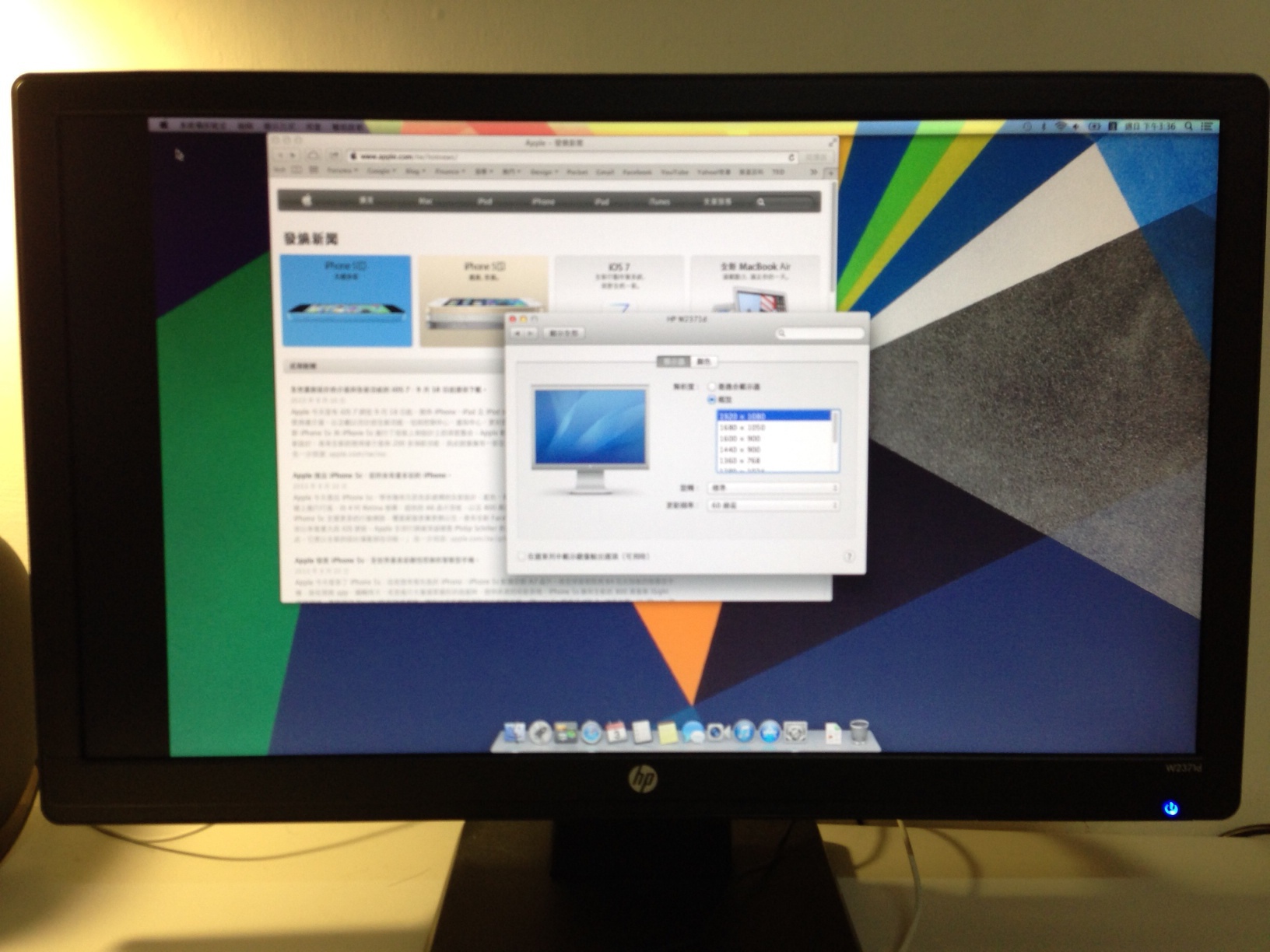Screen dimensions: 1270x952
Task: Open the Trash in the Dock
Action: pos(859,731)
